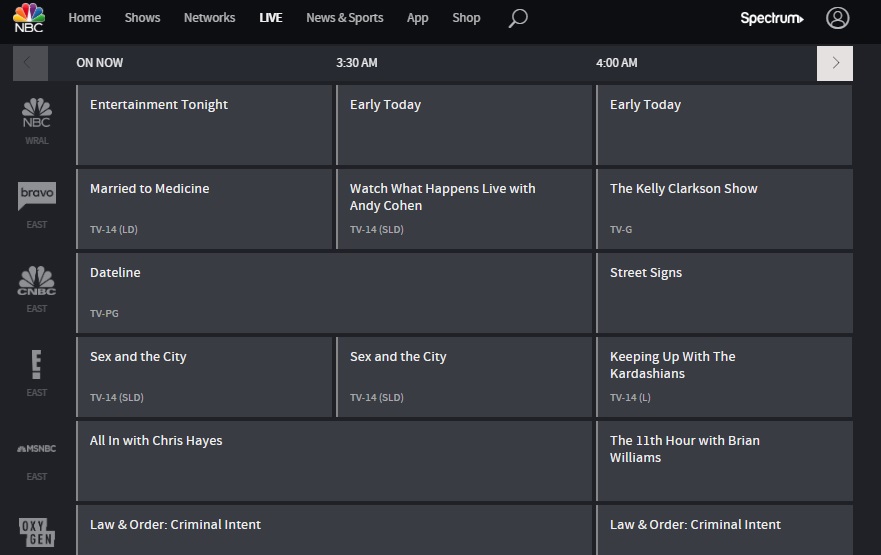Image resolution: width=881 pixels, height=555 pixels.
Task: Click TV-14 (LD) rating under Married to Medicine
Action: [x=113, y=230]
